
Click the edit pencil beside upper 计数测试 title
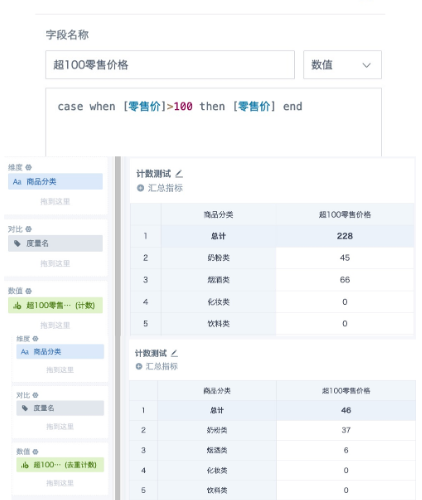(x=179, y=174)
